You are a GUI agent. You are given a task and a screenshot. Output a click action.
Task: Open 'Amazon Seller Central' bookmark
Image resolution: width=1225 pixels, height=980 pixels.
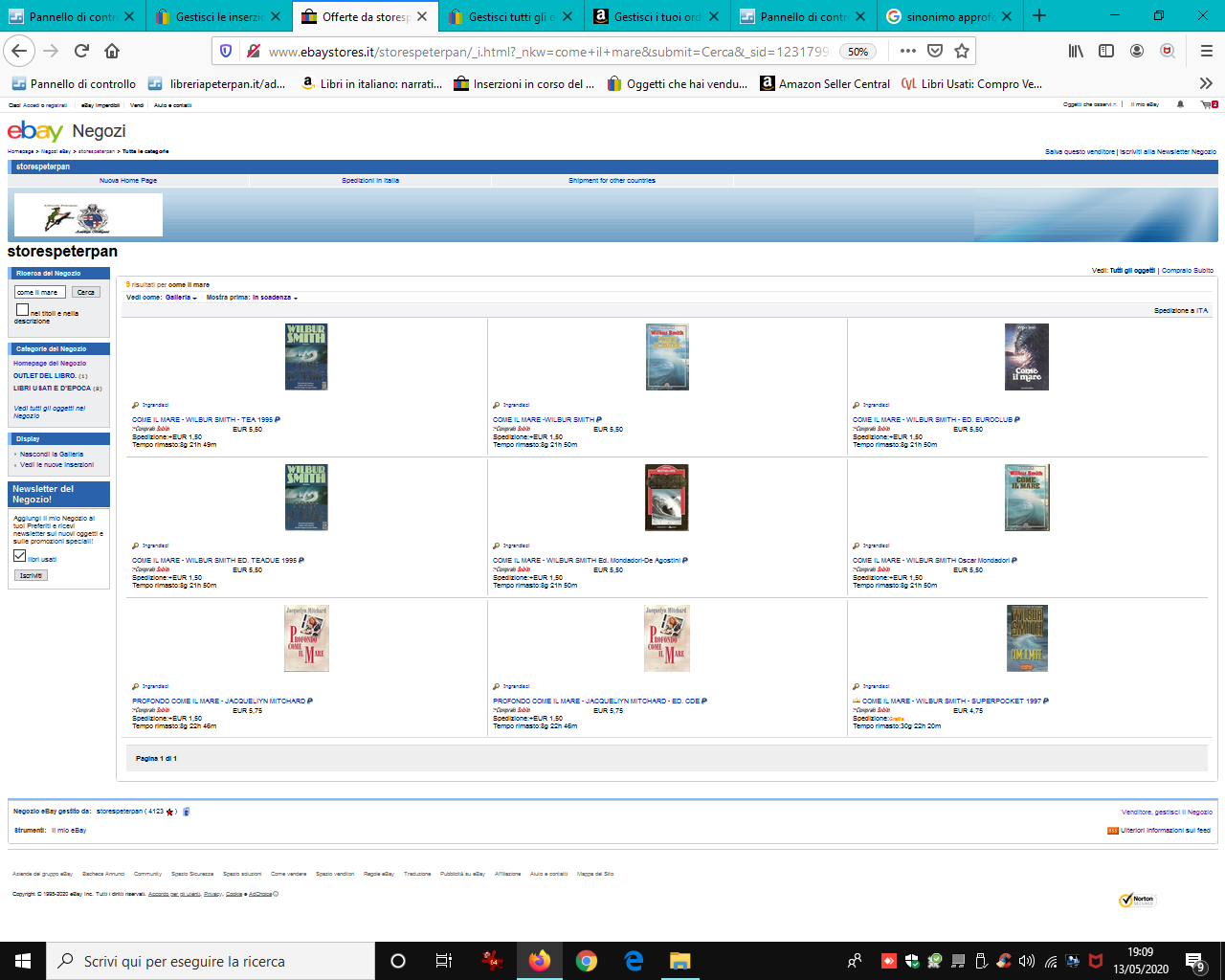click(x=825, y=84)
